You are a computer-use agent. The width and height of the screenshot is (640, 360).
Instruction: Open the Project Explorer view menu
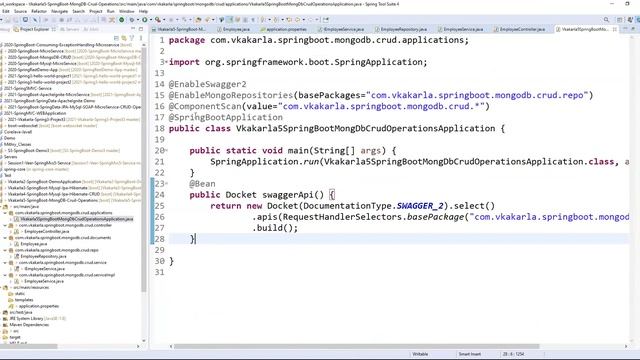[141, 38]
